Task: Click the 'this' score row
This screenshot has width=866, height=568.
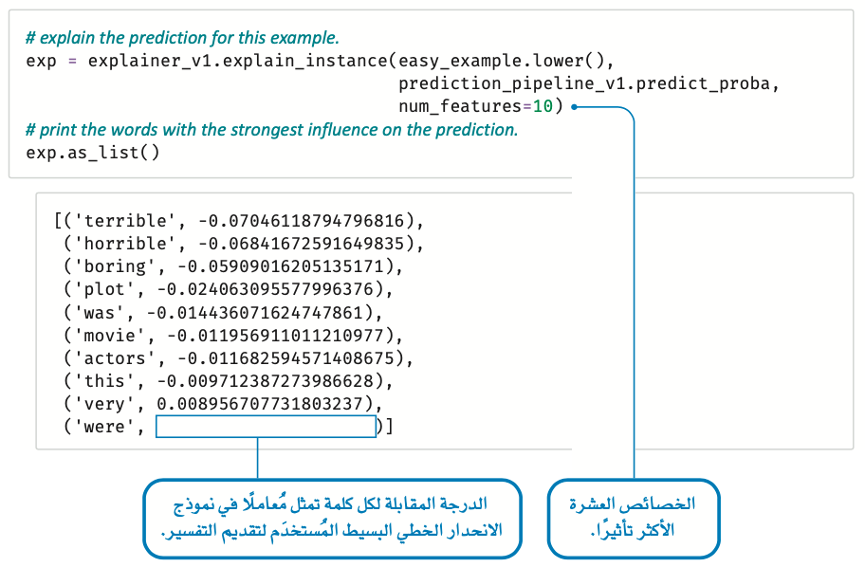Action: pyautogui.click(x=228, y=381)
